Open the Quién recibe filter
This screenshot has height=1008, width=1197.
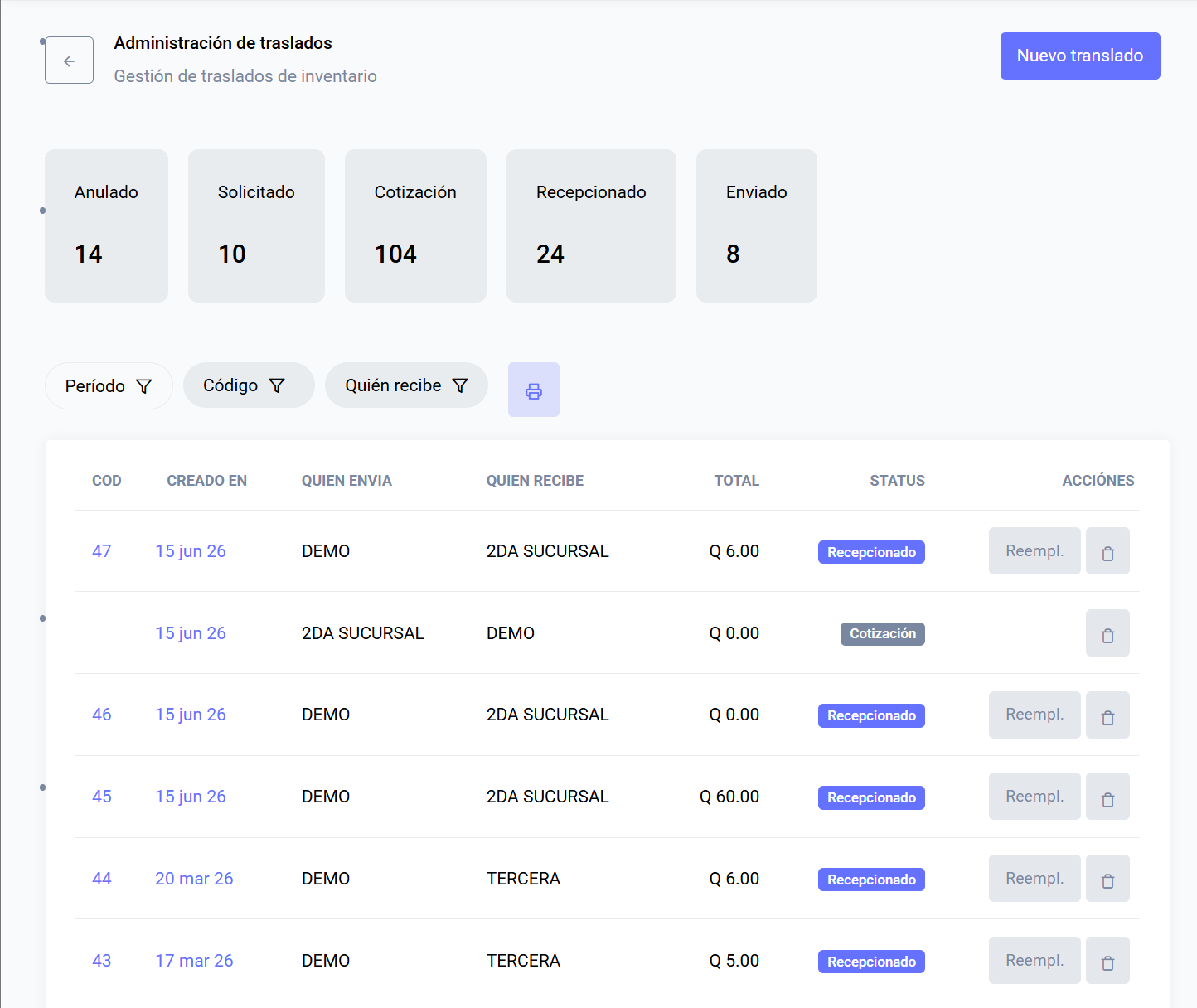(x=406, y=385)
